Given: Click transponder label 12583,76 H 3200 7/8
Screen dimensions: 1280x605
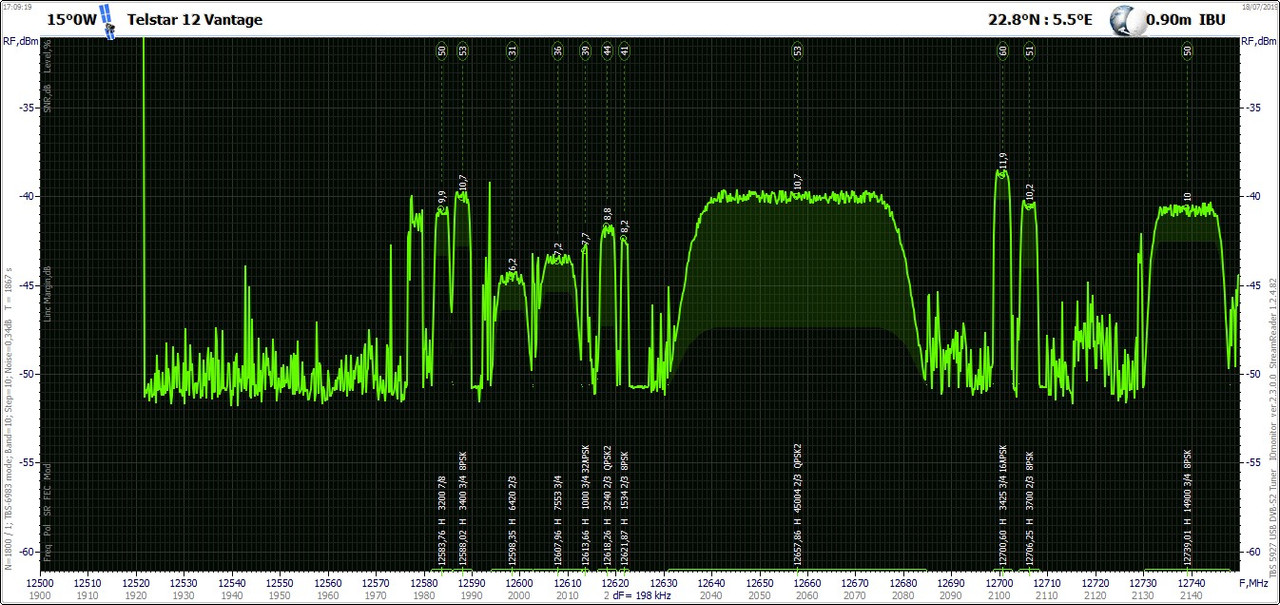Looking at the screenshot, I should [442, 521].
